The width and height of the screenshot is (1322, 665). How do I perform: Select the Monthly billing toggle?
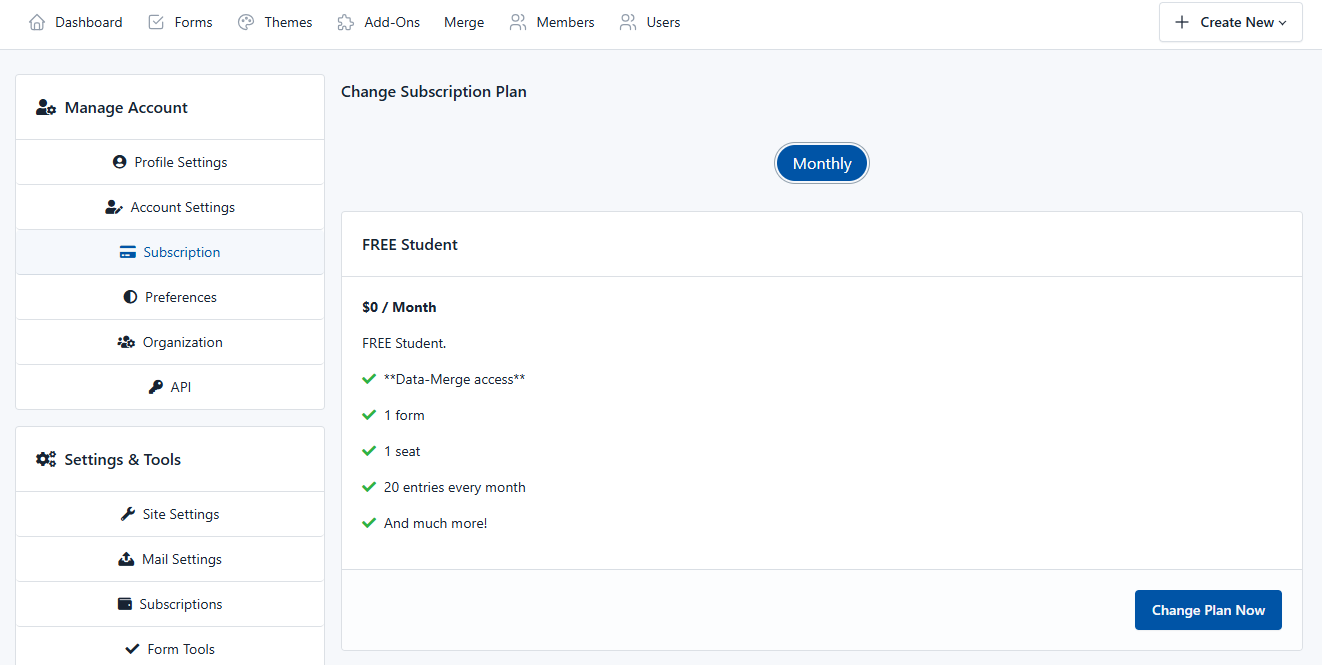[x=822, y=164]
